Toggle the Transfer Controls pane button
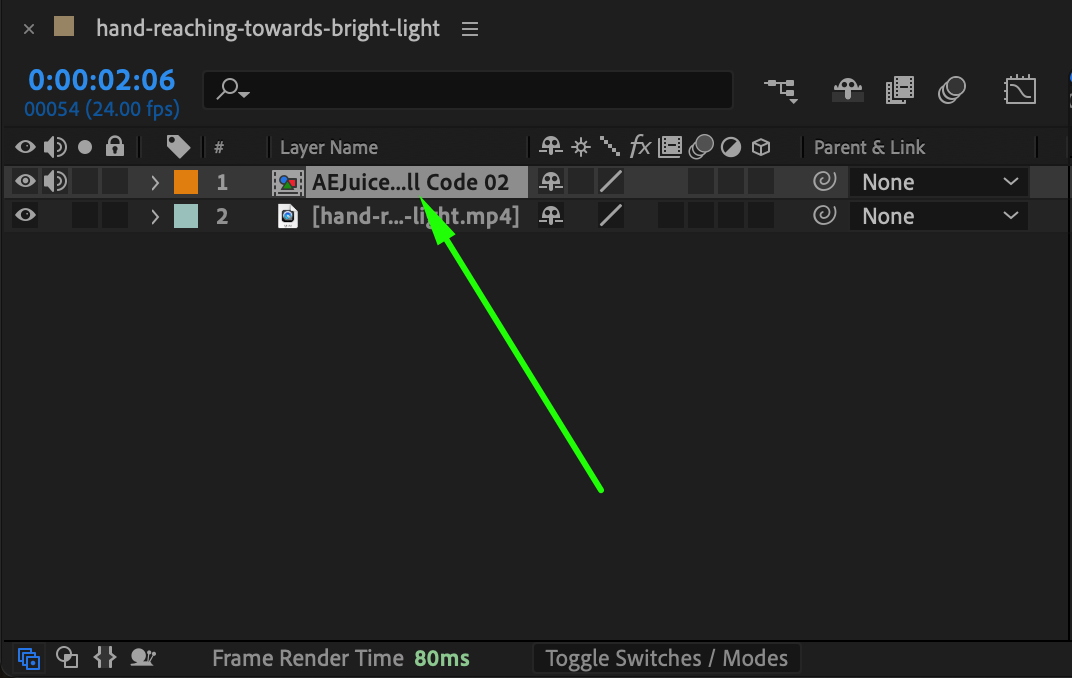The width and height of the screenshot is (1072, 678). (66, 657)
